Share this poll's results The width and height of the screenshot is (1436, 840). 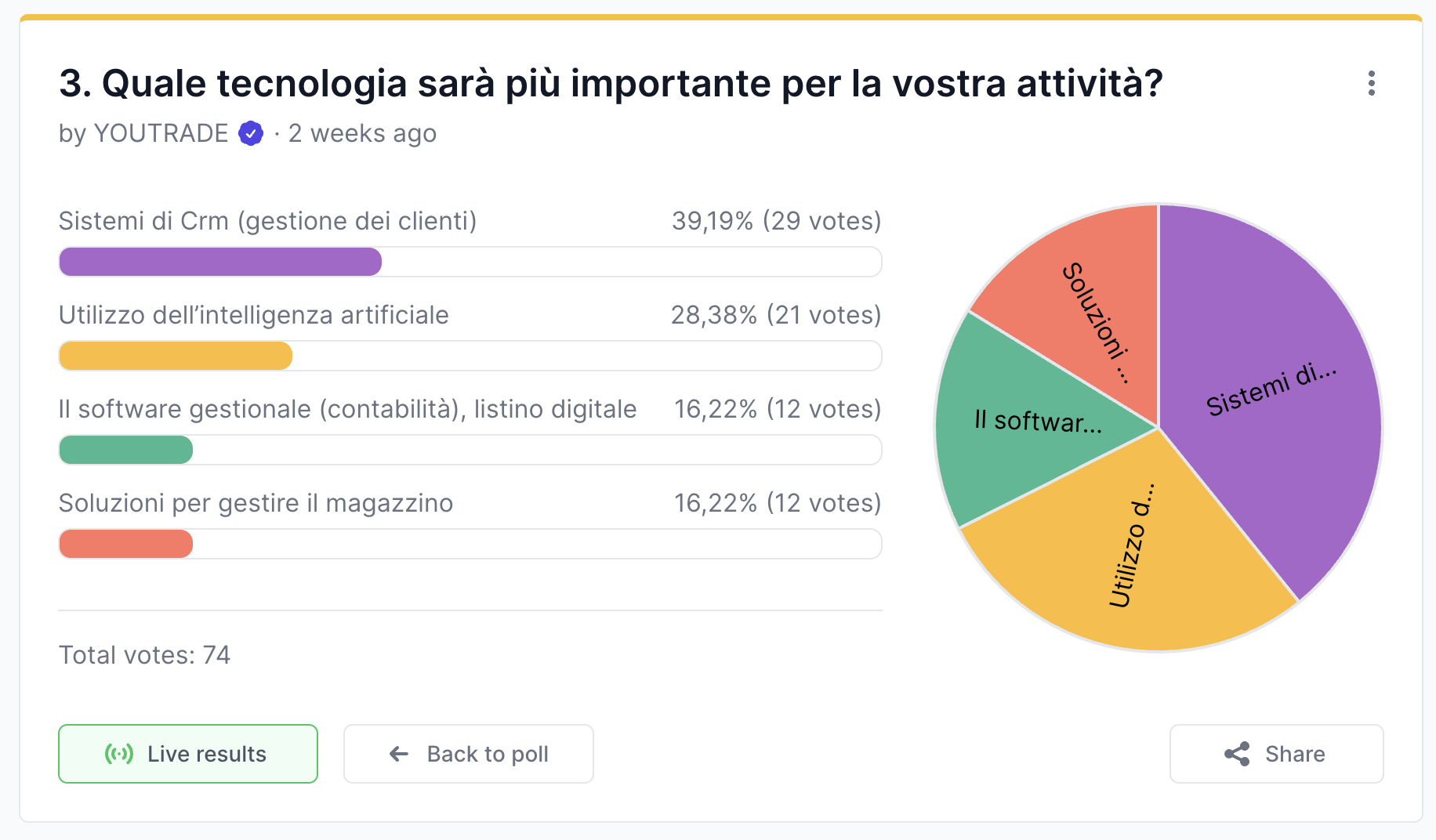pyautogui.click(x=1276, y=754)
